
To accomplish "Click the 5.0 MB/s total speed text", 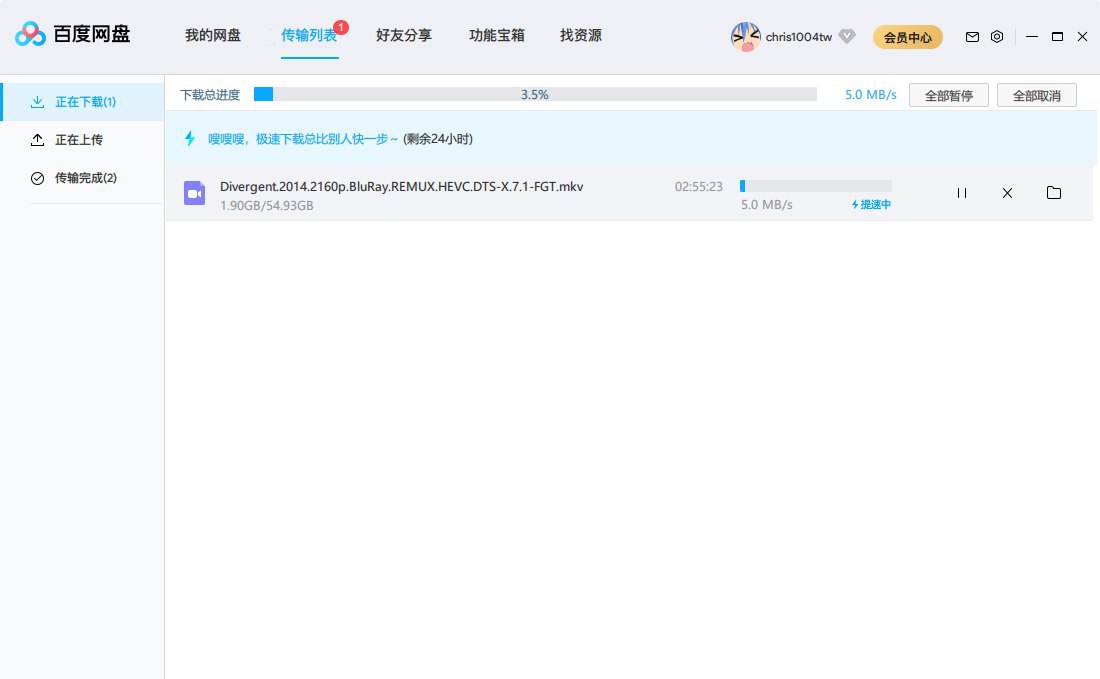I will pyautogui.click(x=871, y=95).
